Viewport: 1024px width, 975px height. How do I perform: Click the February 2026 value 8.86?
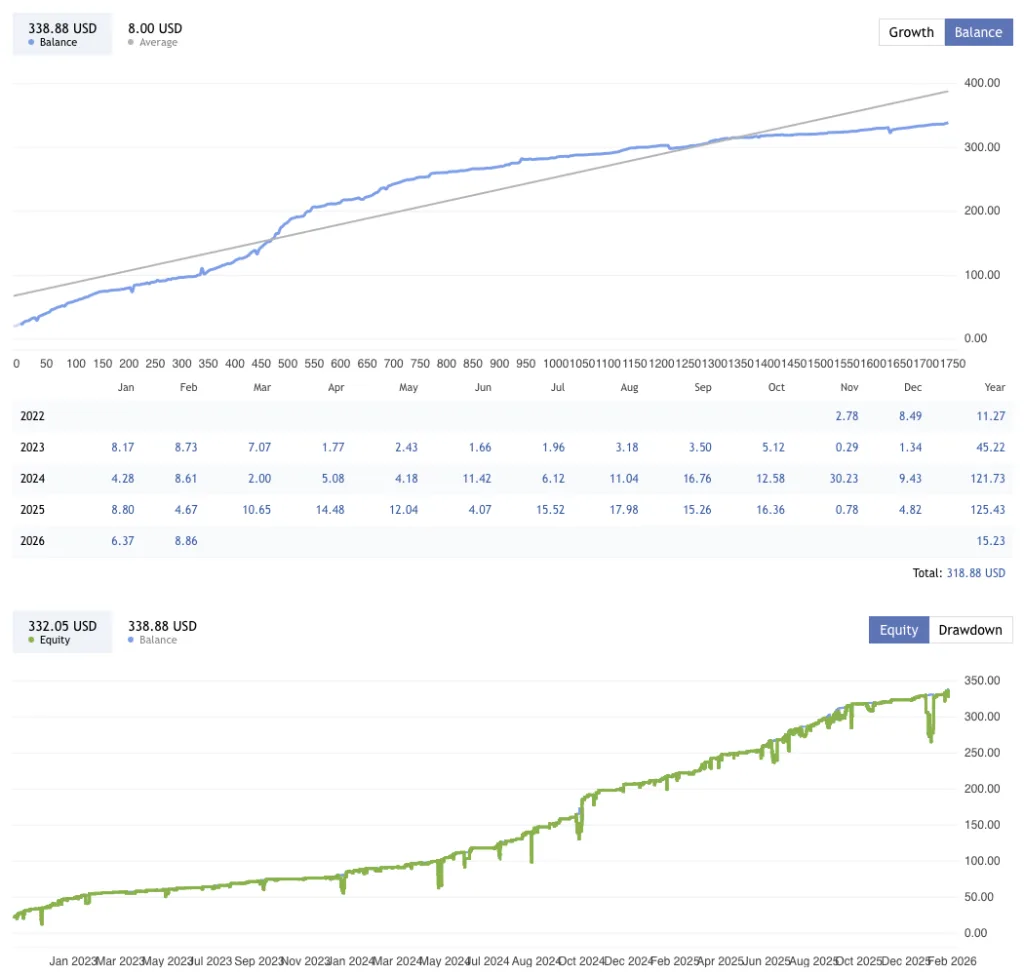(186, 541)
